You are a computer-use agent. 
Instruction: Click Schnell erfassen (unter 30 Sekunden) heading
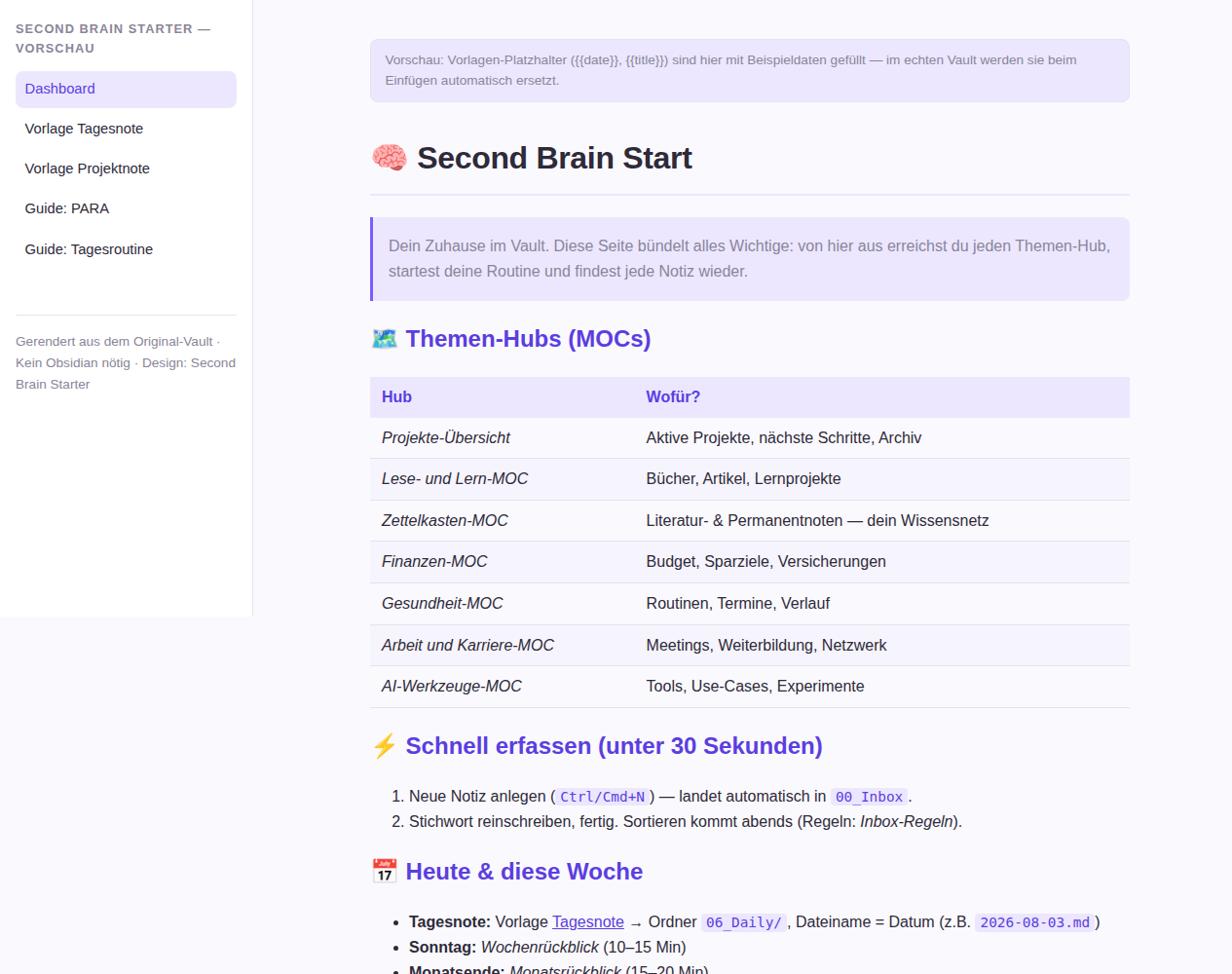(614, 746)
